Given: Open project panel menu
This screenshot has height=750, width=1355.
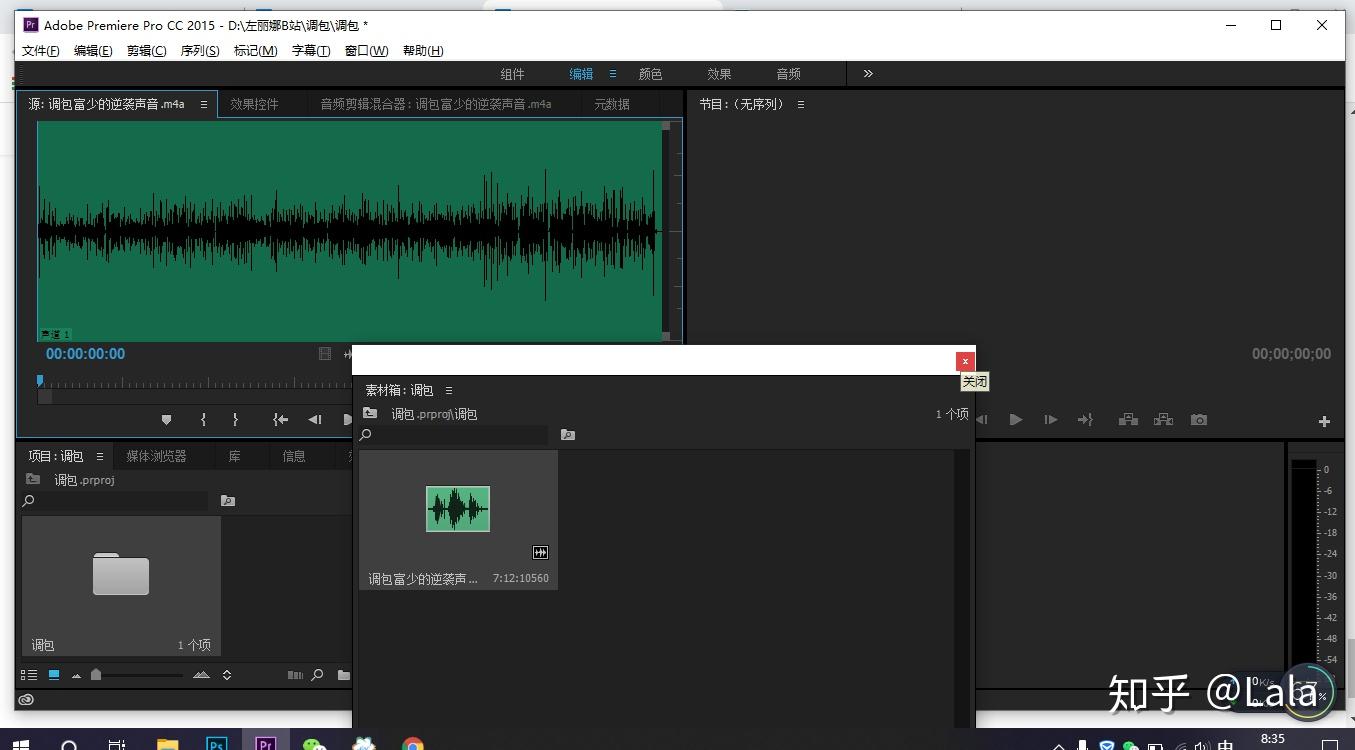Looking at the screenshot, I should point(100,456).
